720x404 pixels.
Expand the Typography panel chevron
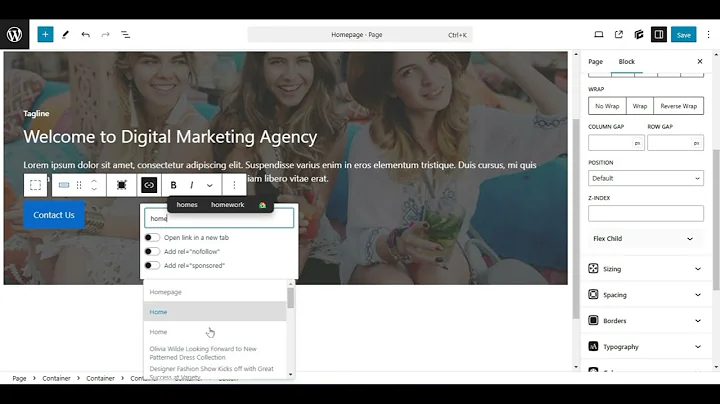[698, 347]
